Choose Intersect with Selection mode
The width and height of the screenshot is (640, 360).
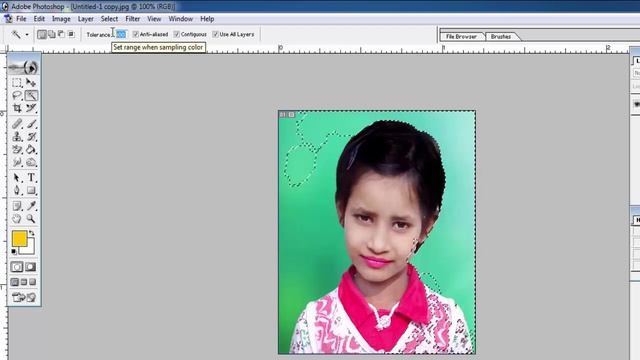[x=71, y=34]
